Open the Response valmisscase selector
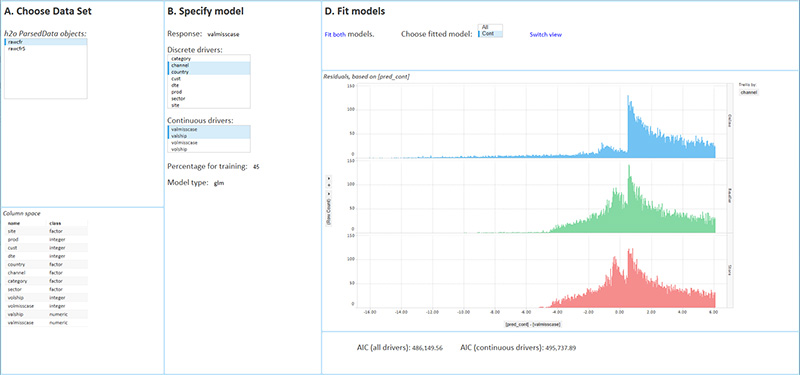 (223, 34)
